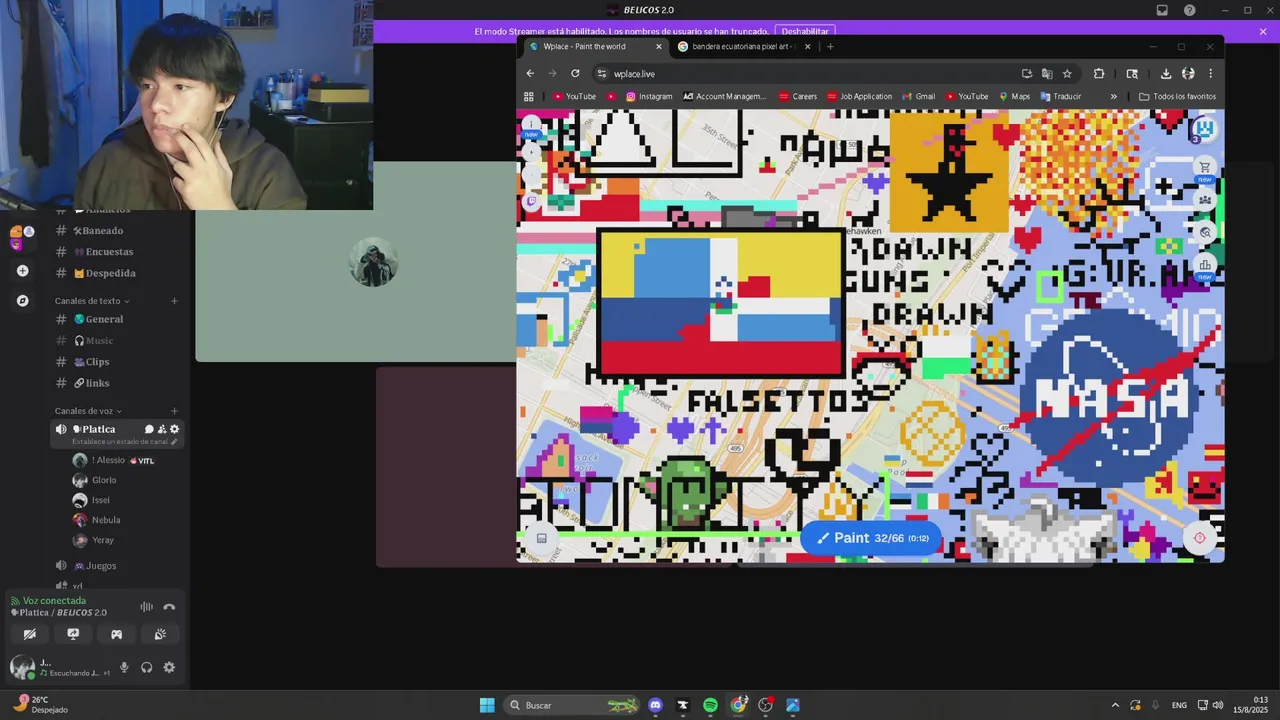Close the Wplace tab

pos(658,46)
